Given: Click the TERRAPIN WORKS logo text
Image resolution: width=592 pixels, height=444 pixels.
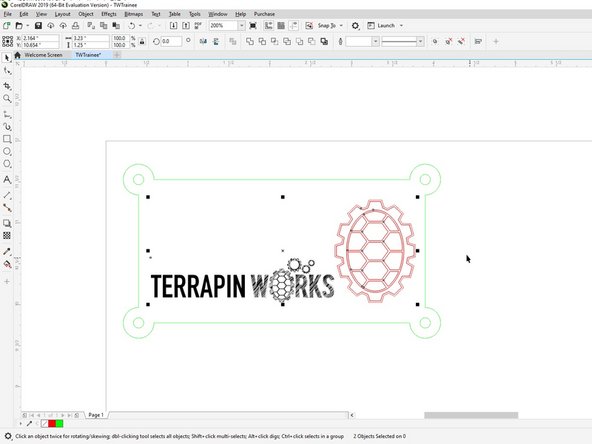Looking at the screenshot, I should tap(242, 286).
